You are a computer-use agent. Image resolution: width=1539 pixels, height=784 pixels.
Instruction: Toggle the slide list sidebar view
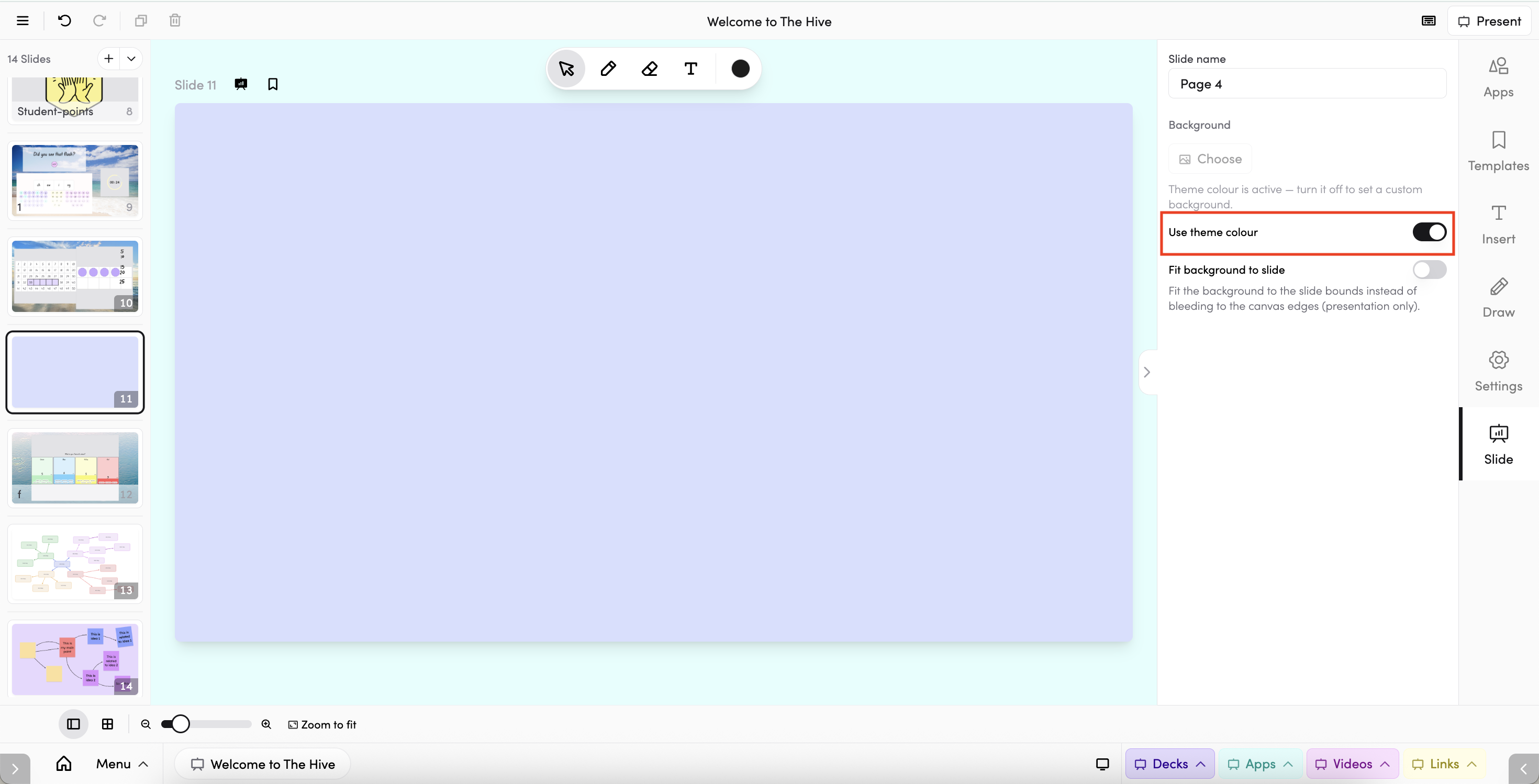coord(73,724)
